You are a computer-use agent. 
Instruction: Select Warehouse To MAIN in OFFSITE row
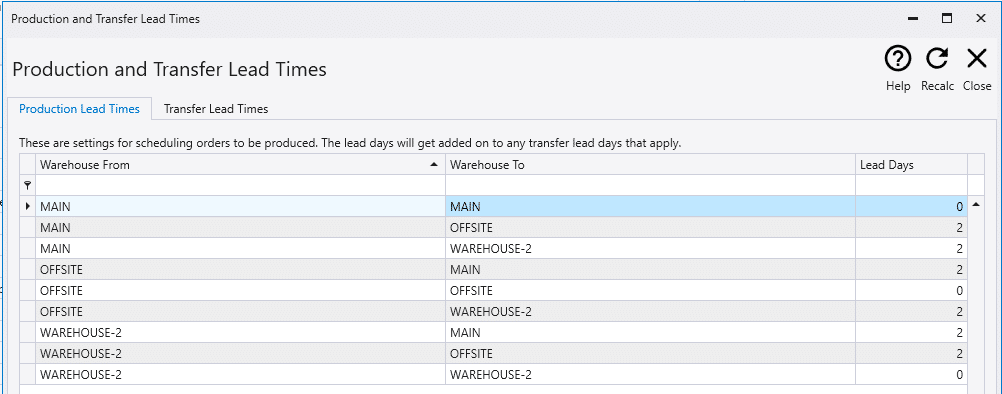(651, 270)
